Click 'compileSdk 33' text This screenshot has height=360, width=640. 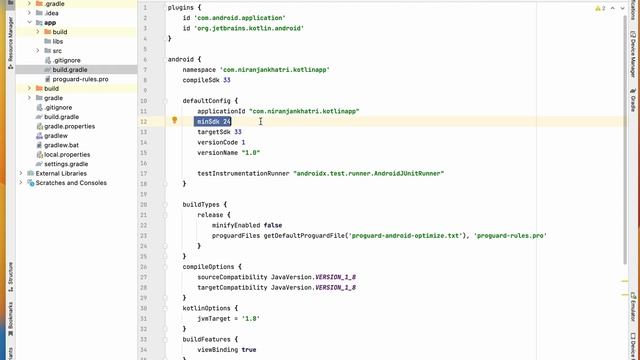coord(207,80)
